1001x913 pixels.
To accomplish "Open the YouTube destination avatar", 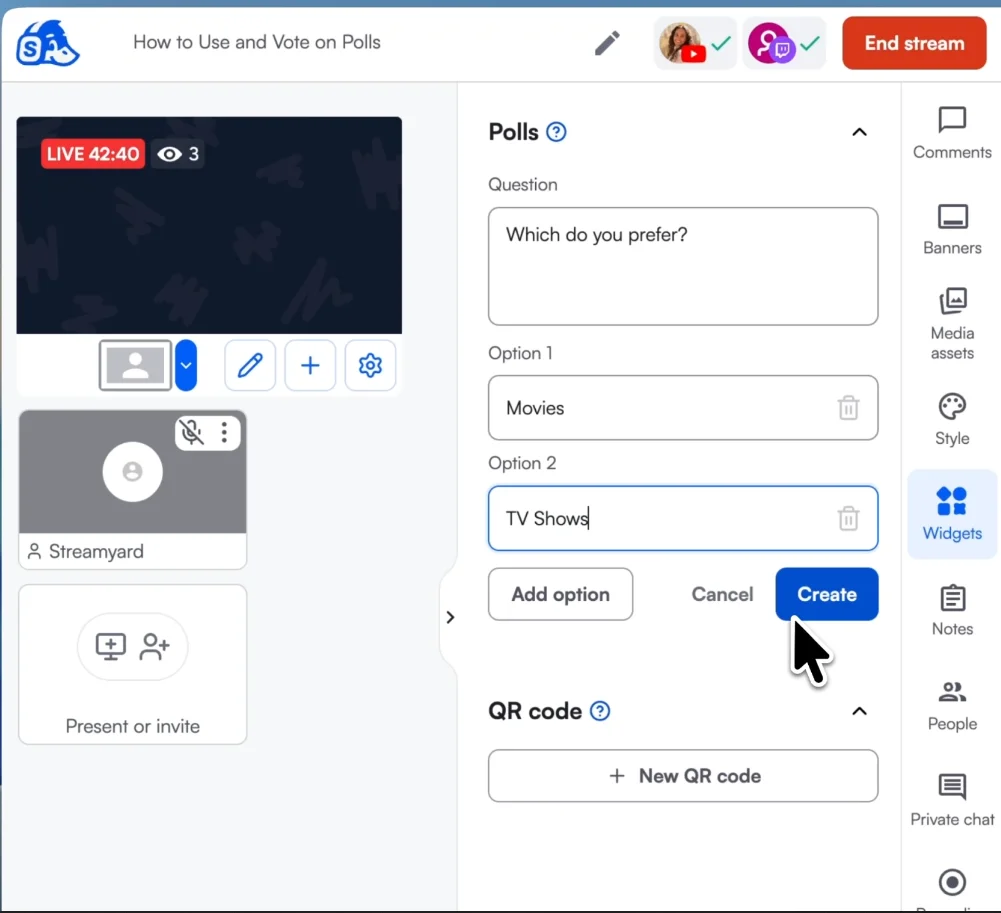I will [x=681, y=43].
